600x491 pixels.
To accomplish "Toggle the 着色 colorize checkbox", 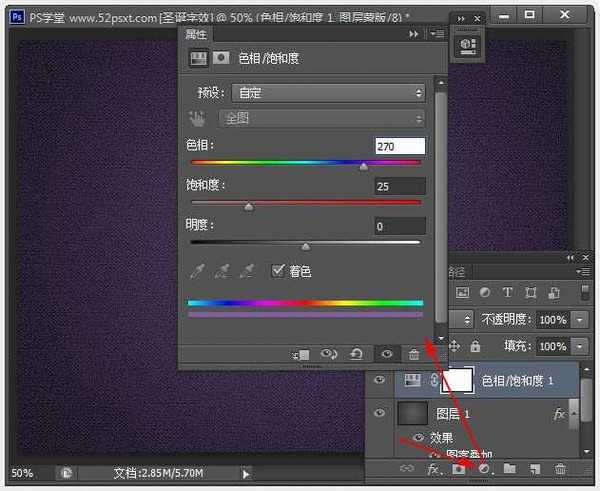I will [279, 271].
